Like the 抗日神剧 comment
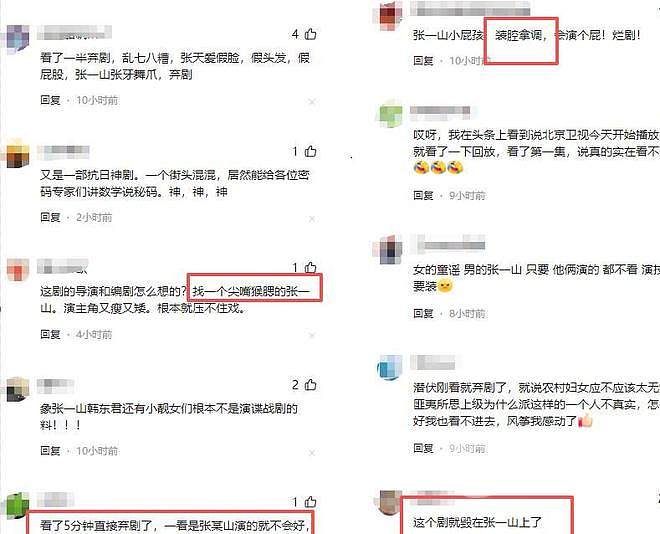This screenshot has height=534, width=660. (311, 151)
